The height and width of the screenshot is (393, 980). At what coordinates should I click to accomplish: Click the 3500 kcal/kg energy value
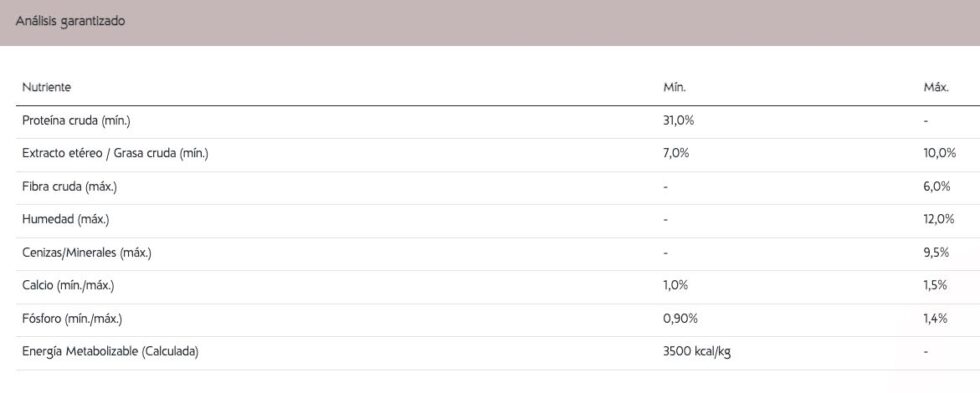696,352
